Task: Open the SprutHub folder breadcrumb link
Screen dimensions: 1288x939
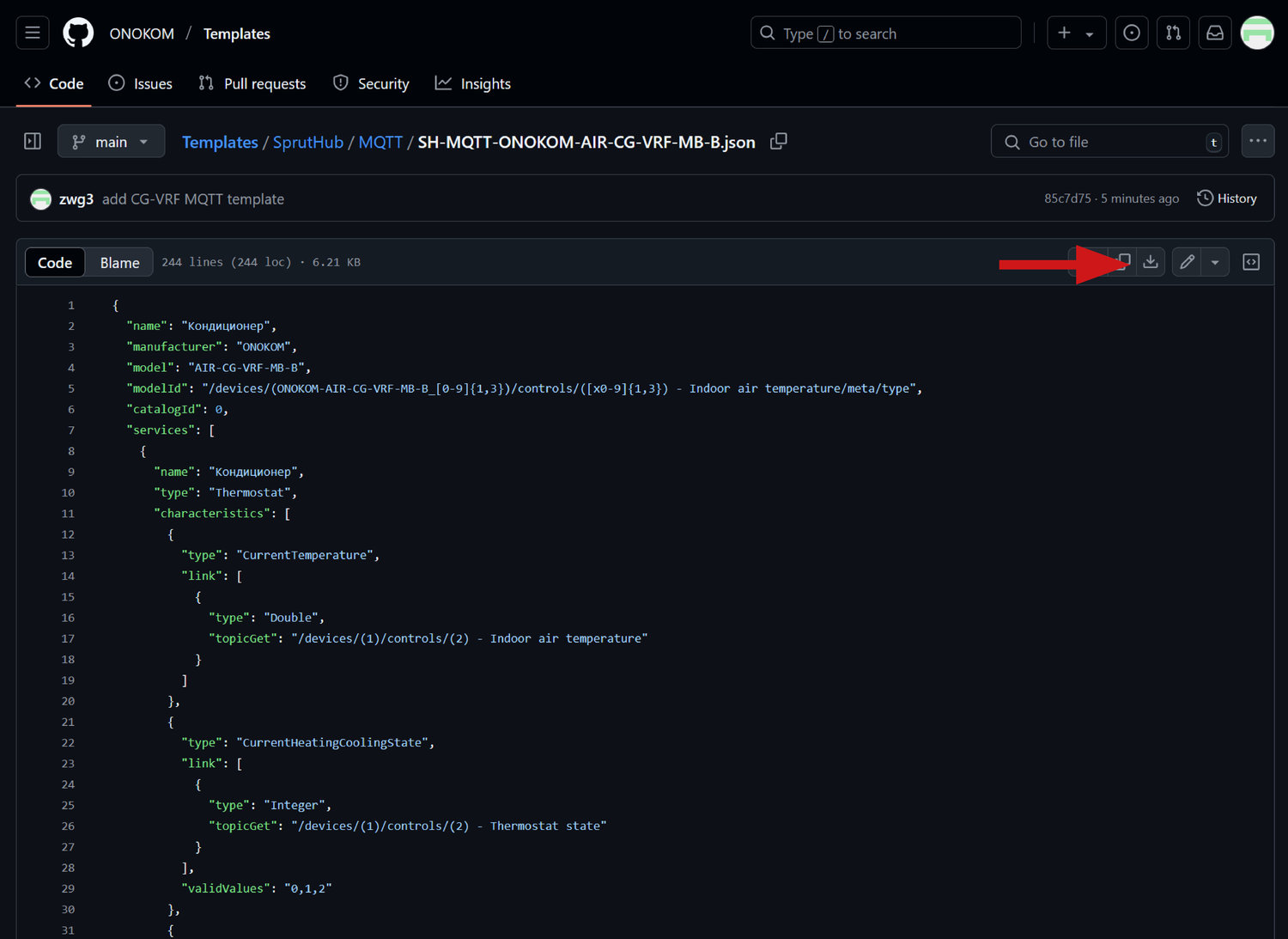Action: (307, 143)
